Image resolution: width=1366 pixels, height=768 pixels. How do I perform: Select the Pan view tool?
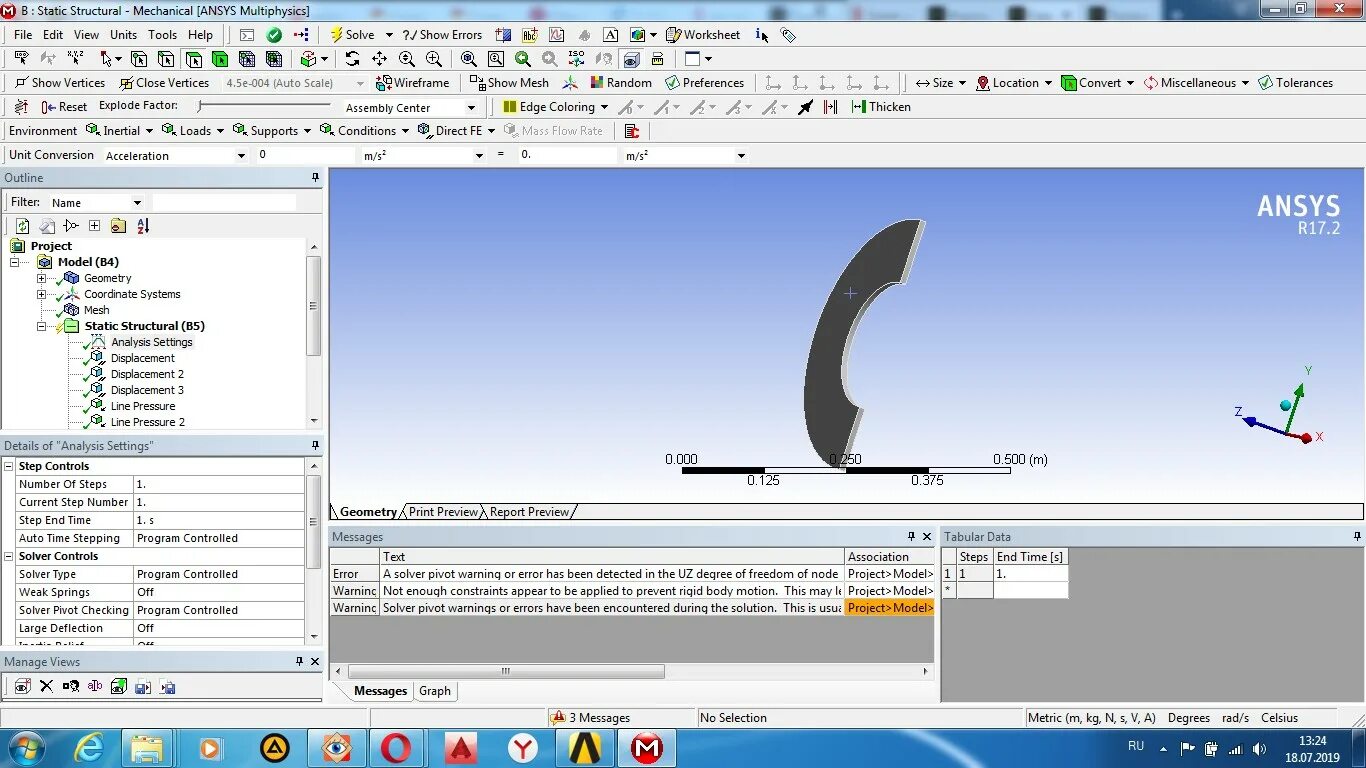(x=380, y=59)
